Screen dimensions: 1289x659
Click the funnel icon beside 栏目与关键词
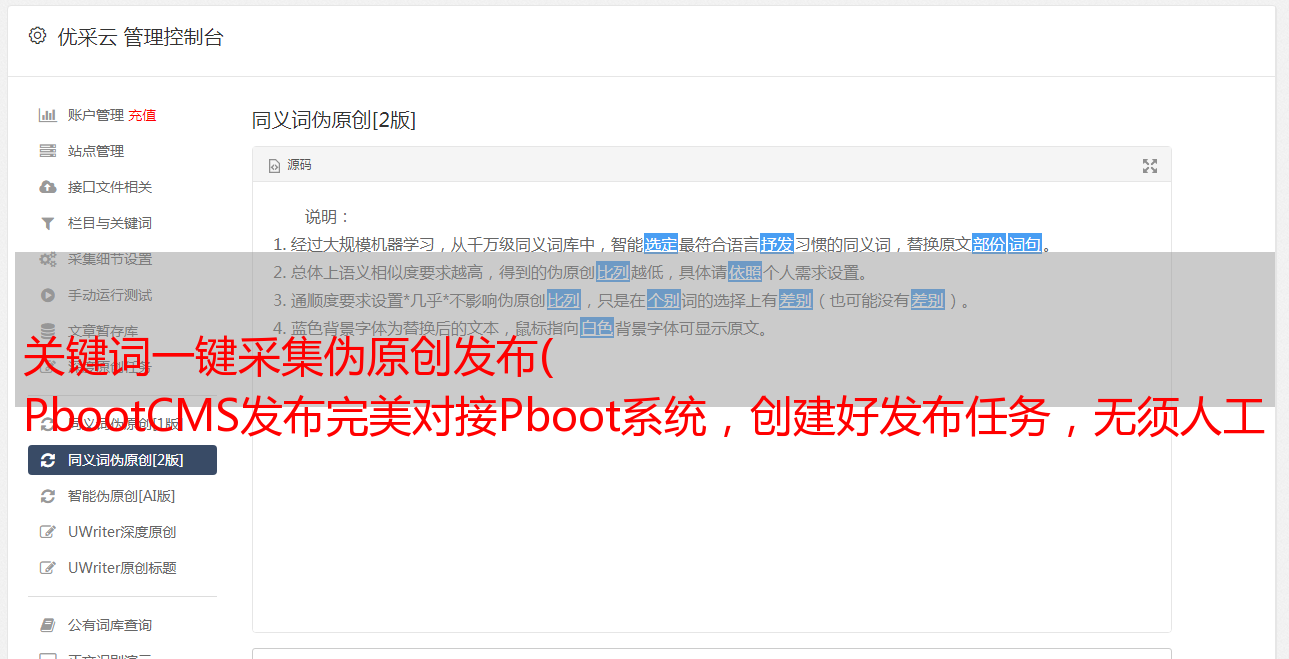(47, 223)
